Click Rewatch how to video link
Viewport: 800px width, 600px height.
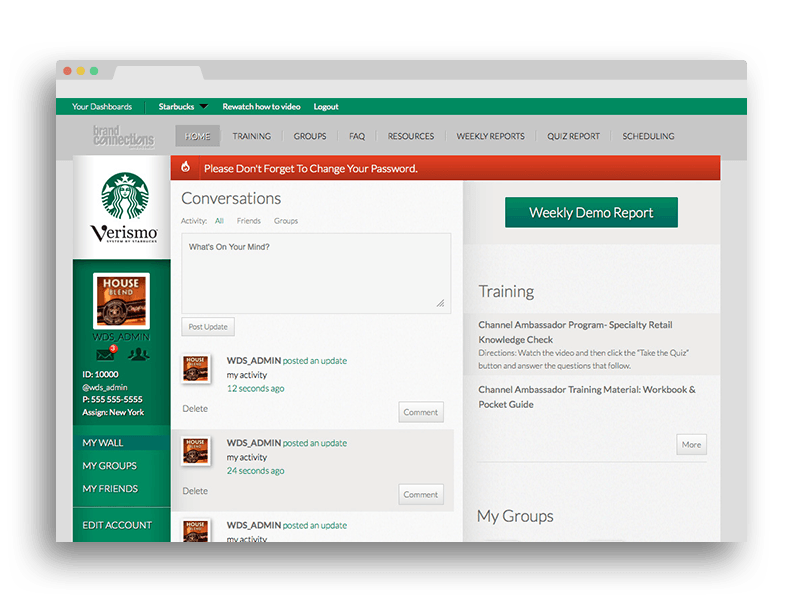(261, 107)
